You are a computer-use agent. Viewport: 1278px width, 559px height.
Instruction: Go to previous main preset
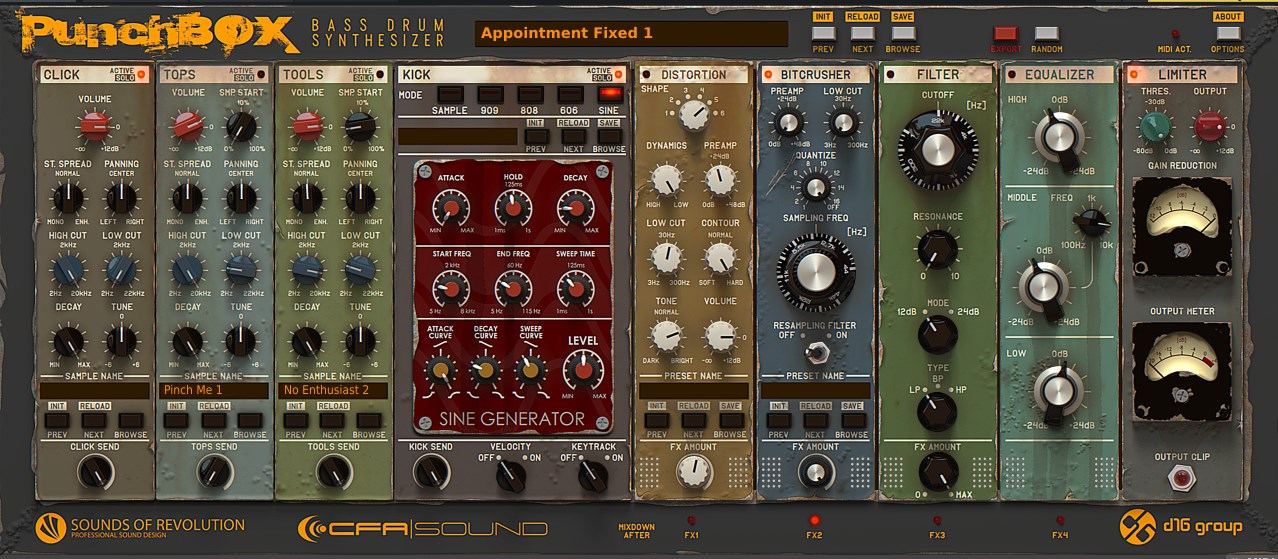click(x=823, y=33)
